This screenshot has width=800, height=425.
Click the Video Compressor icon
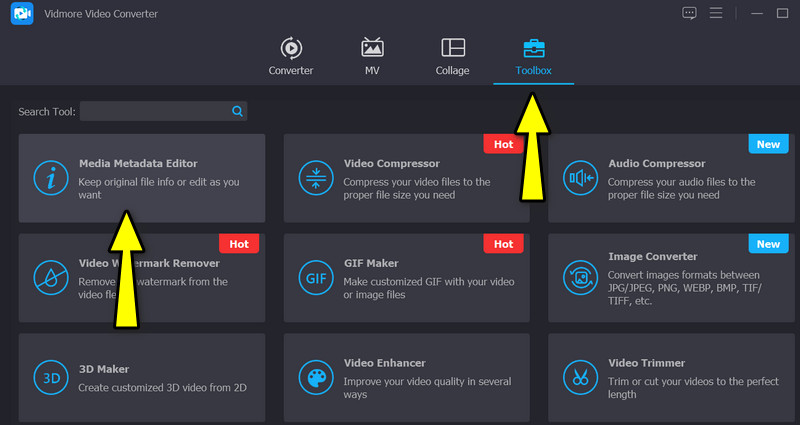(315, 178)
